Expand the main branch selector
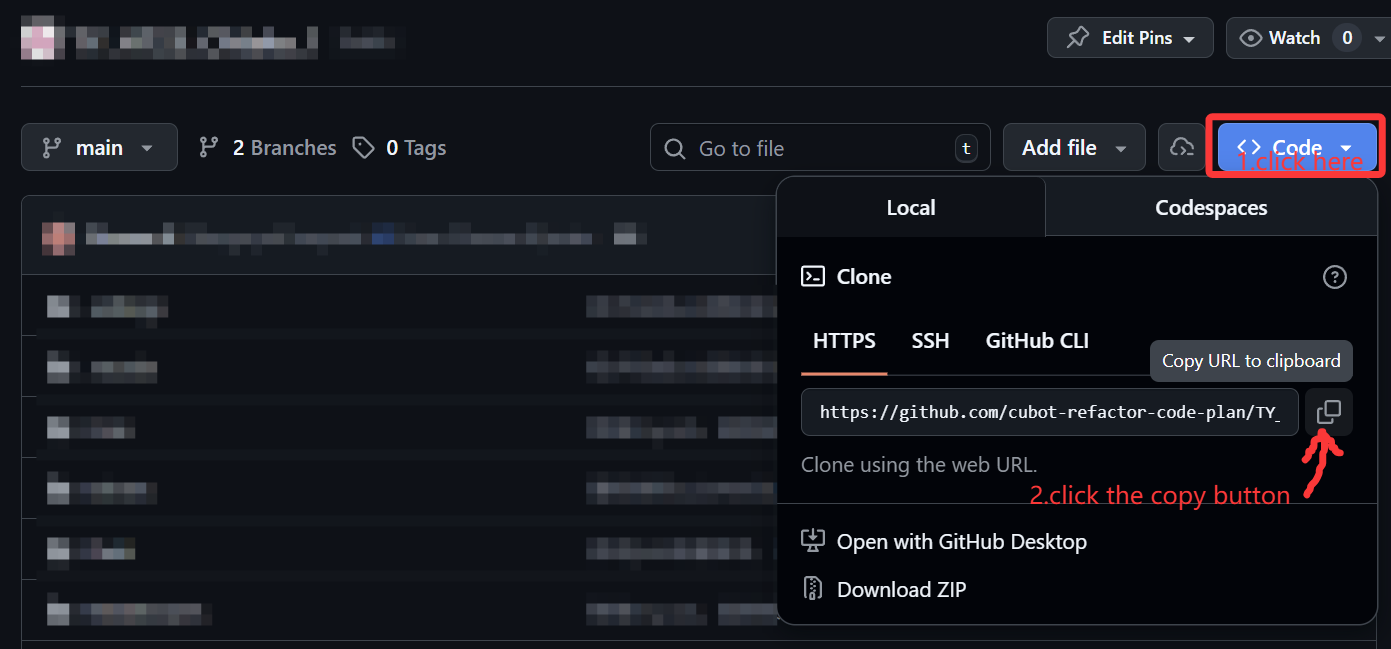The image size is (1391, 649). (x=99, y=148)
